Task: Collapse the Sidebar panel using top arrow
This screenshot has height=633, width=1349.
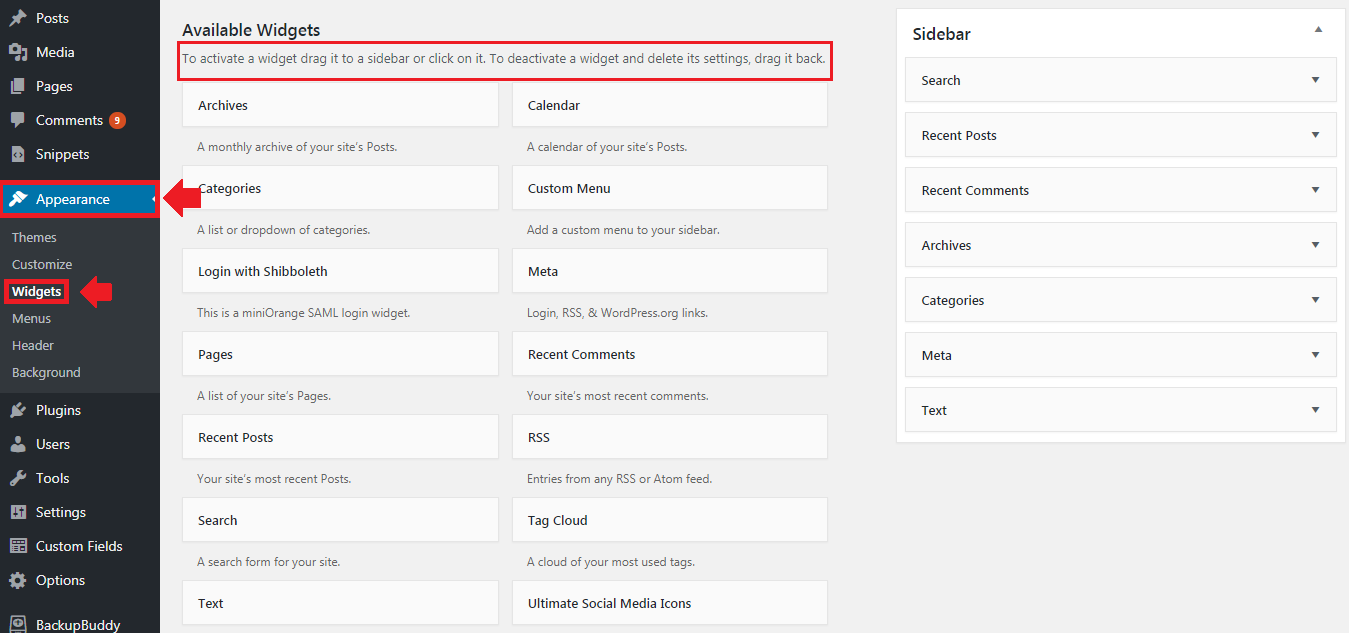Action: (1318, 30)
